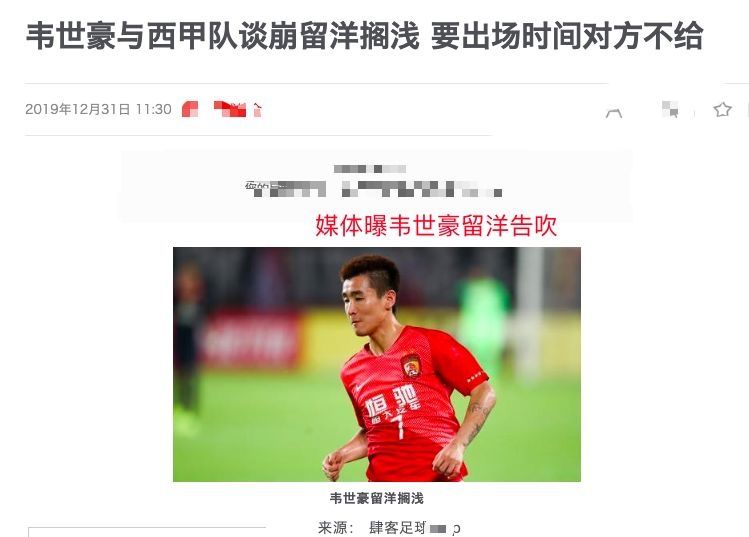Click the publish date 2019年12月31日 11:30
The height and width of the screenshot is (537, 749).
tap(98, 109)
